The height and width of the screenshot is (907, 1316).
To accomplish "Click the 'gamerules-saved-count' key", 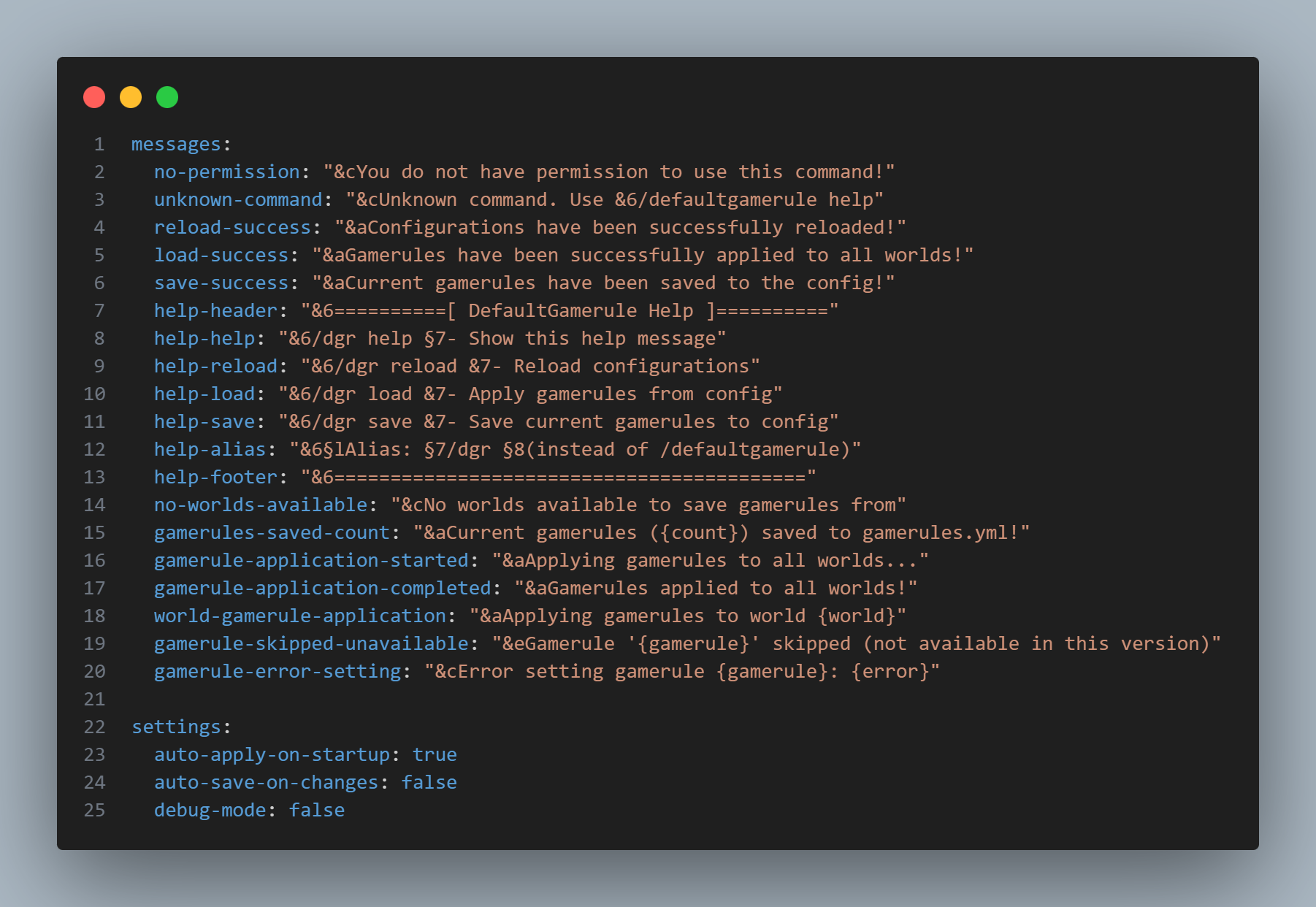I will coord(272,533).
